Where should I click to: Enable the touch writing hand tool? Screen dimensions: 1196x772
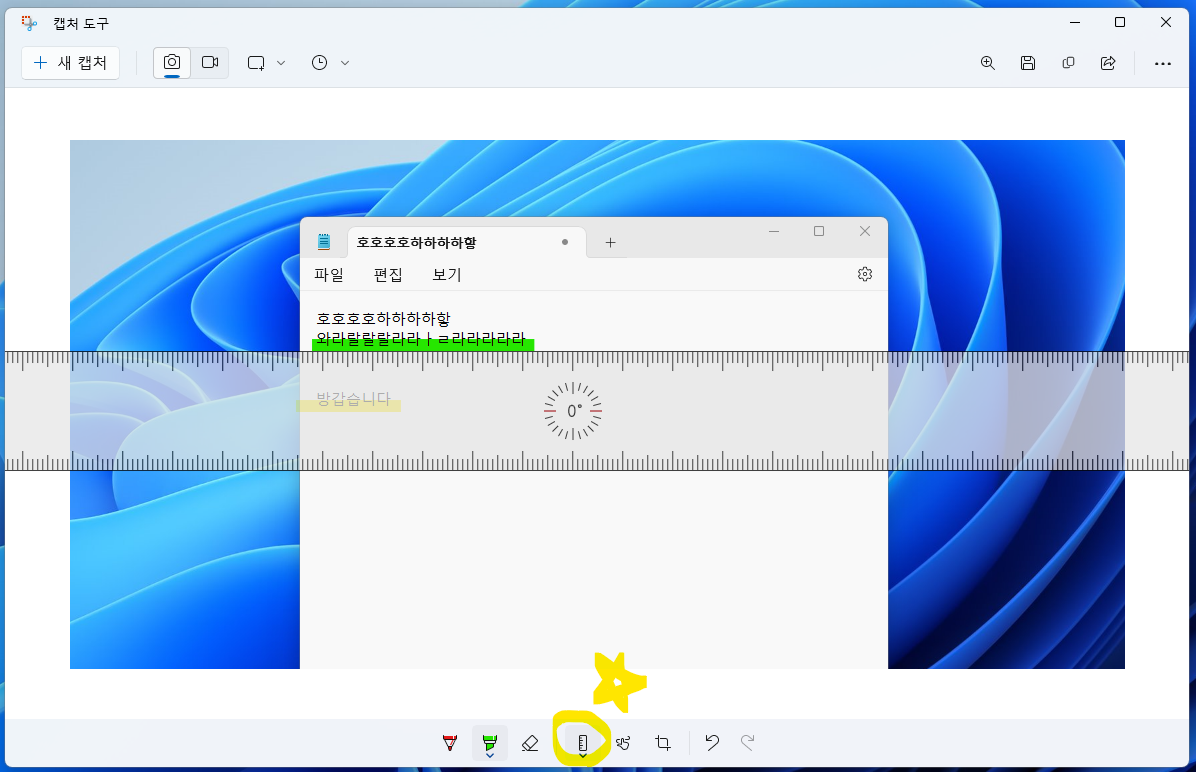(x=623, y=742)
